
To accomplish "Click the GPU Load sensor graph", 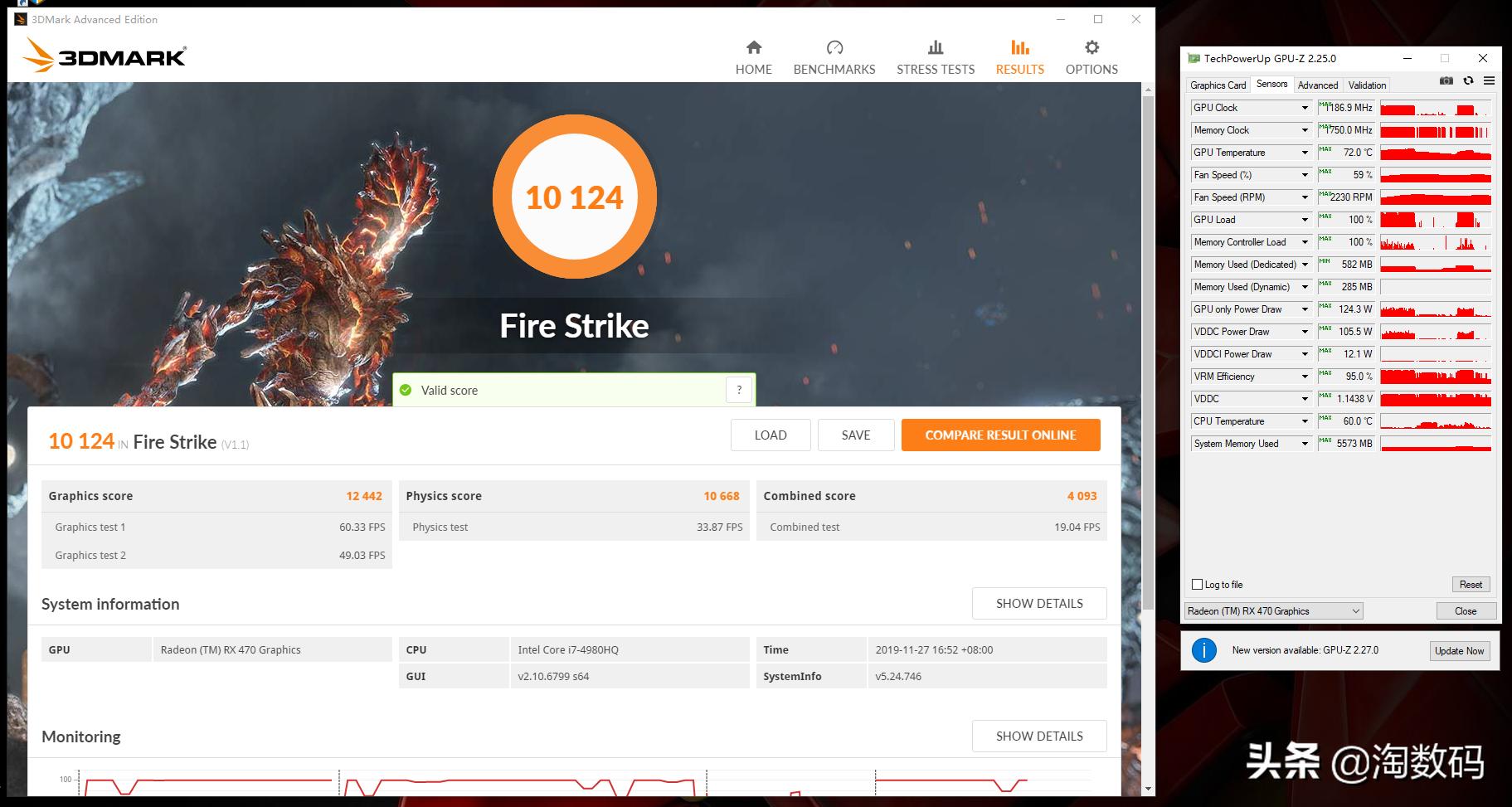I will [1436, 220].
